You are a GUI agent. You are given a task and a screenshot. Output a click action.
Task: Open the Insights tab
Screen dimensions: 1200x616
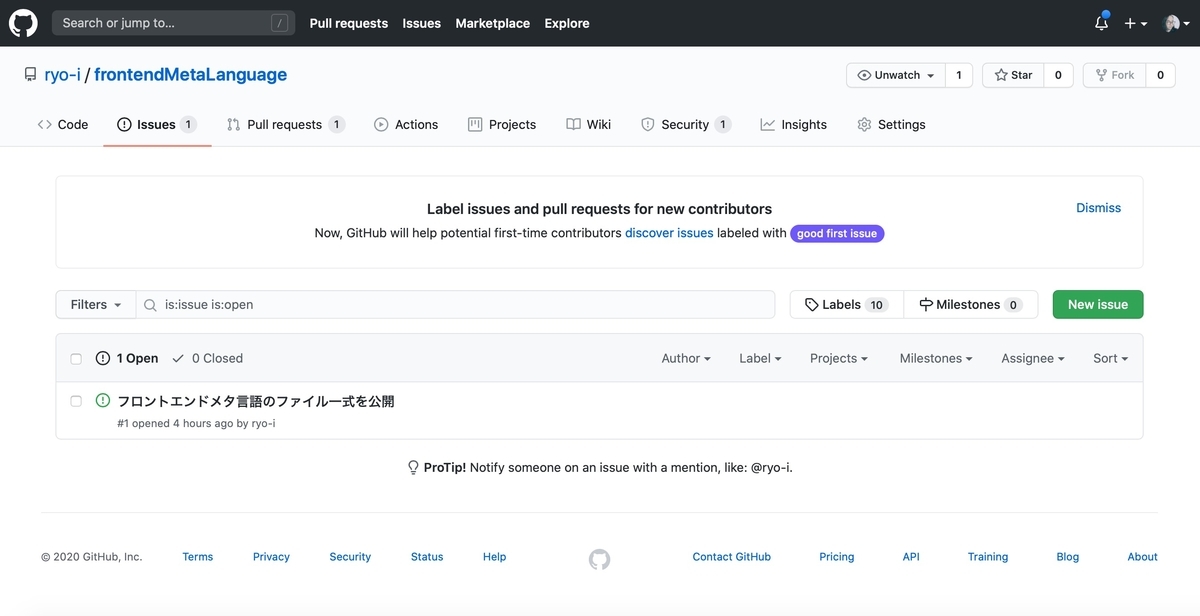pyautogui.click(x=793, y=125)
